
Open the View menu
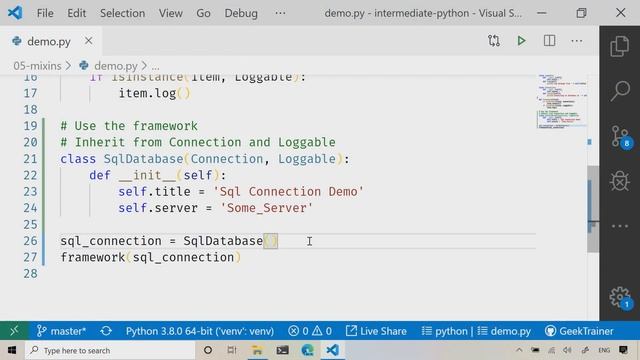pos(171,13)
